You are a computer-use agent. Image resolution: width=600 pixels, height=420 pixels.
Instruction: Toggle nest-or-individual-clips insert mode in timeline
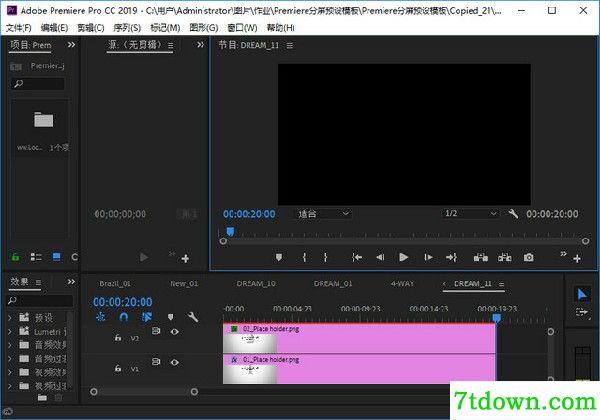point(101,317)
